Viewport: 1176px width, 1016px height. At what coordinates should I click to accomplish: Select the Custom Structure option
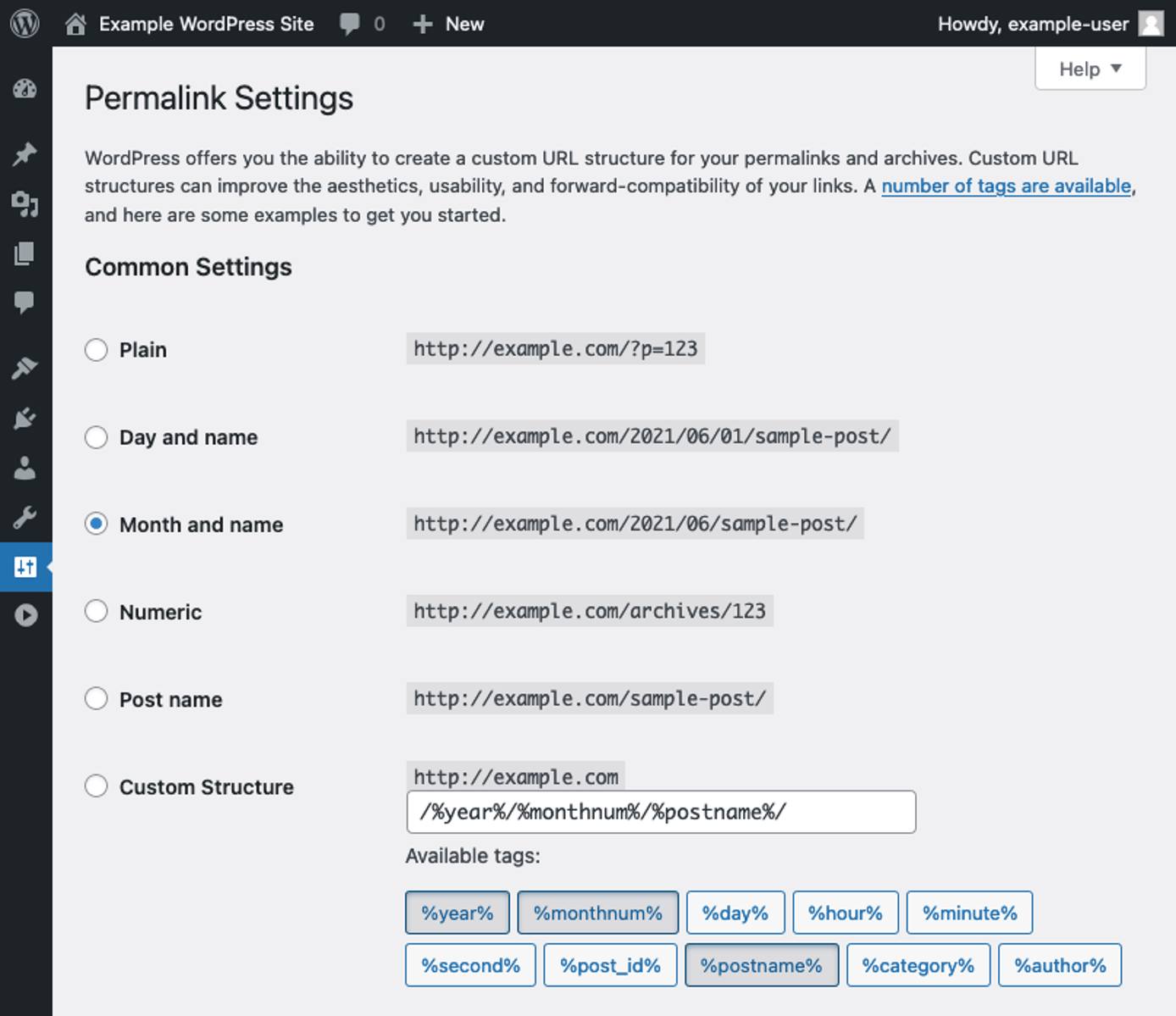96,786
